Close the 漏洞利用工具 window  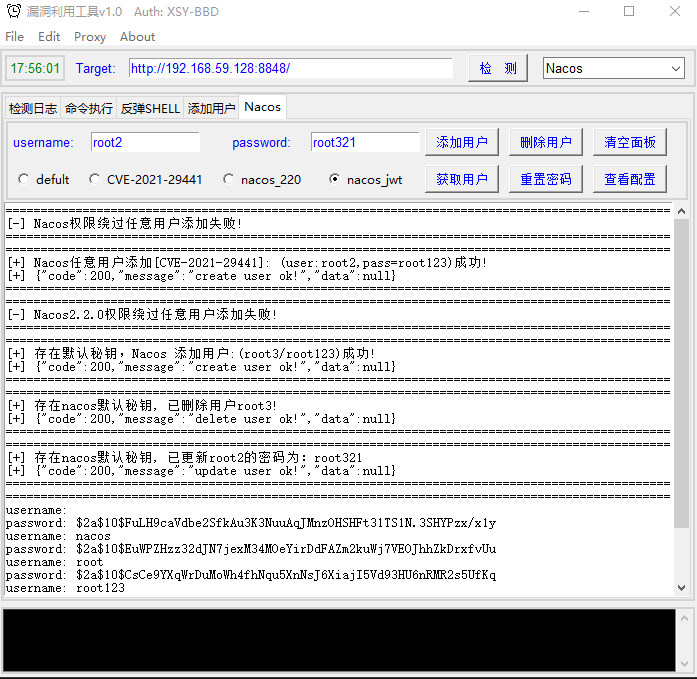tap(675, 11)
